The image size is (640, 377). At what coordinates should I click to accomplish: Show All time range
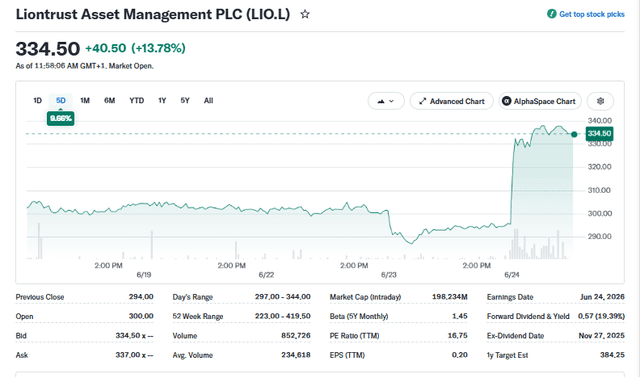click(209, 100)
